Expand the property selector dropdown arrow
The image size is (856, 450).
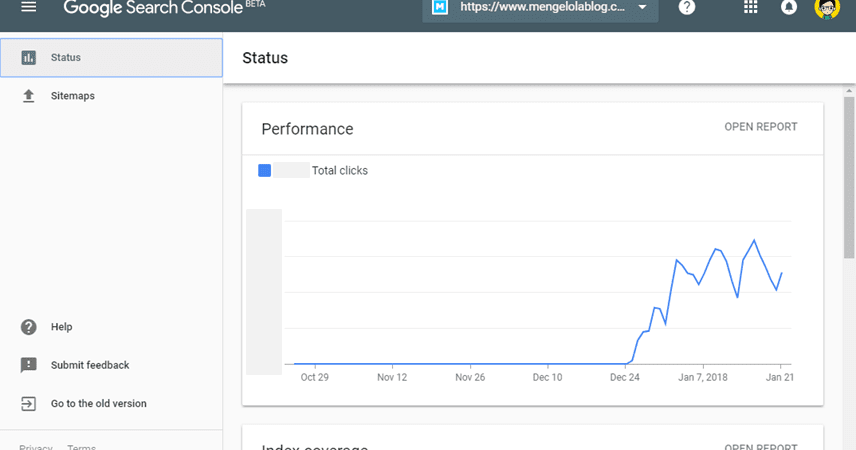click(642, 8)
